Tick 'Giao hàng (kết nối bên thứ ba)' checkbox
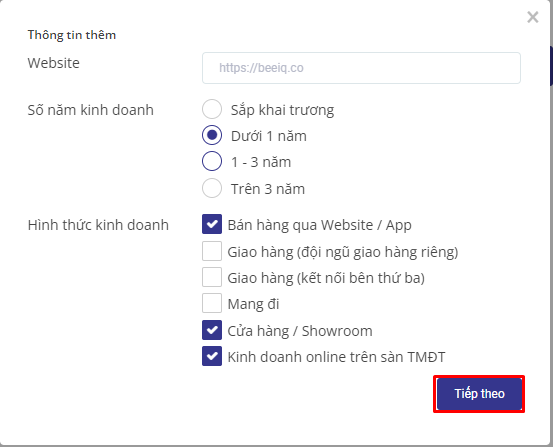The width and height of the screenshot is (553, 447). [212, 277]
